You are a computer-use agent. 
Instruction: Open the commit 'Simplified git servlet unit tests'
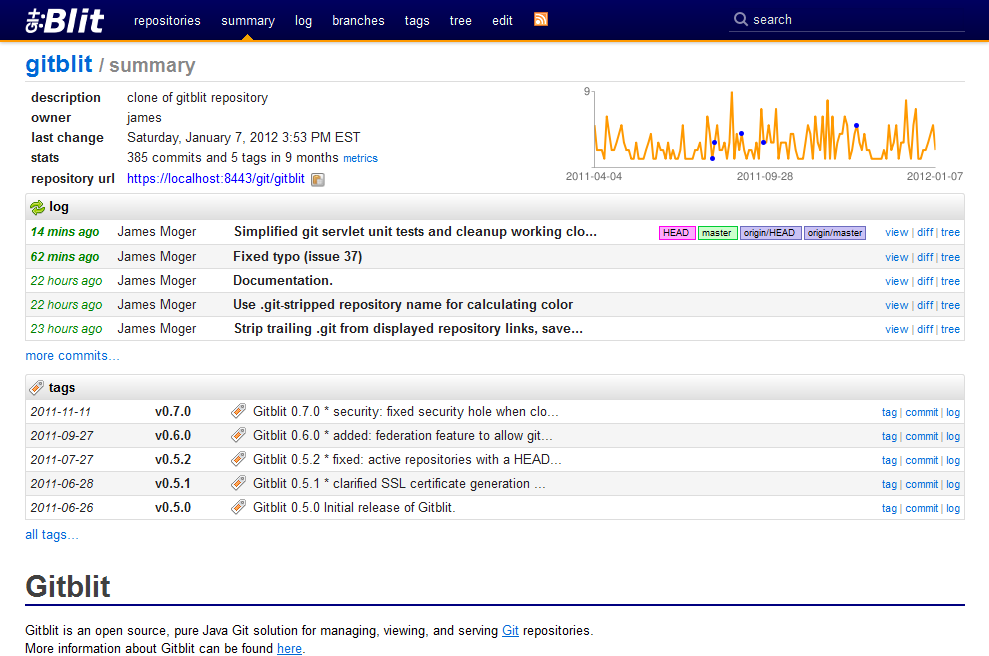point(415,231)
